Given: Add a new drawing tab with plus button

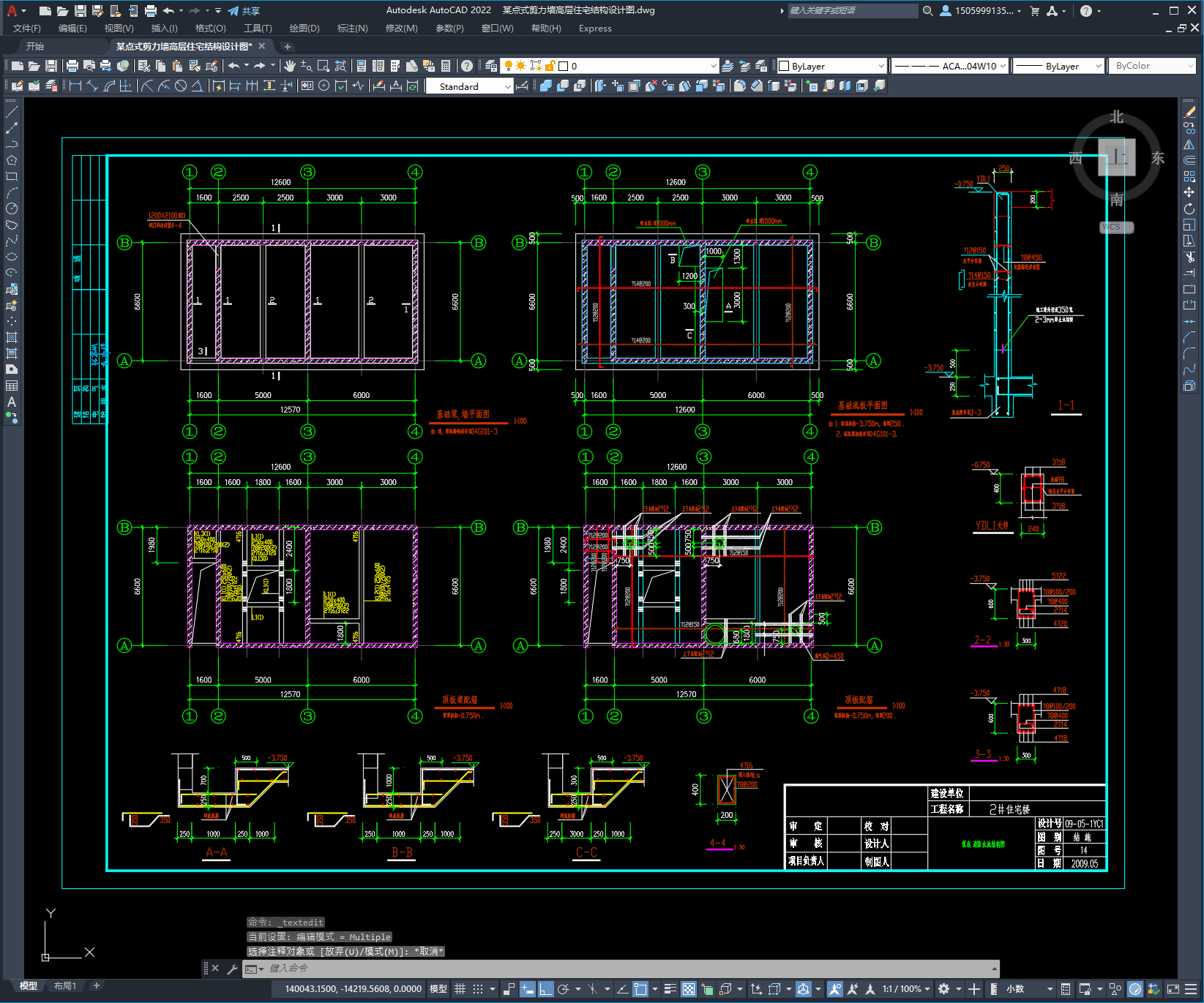Looking at the screenshot, I should point(288,47).
